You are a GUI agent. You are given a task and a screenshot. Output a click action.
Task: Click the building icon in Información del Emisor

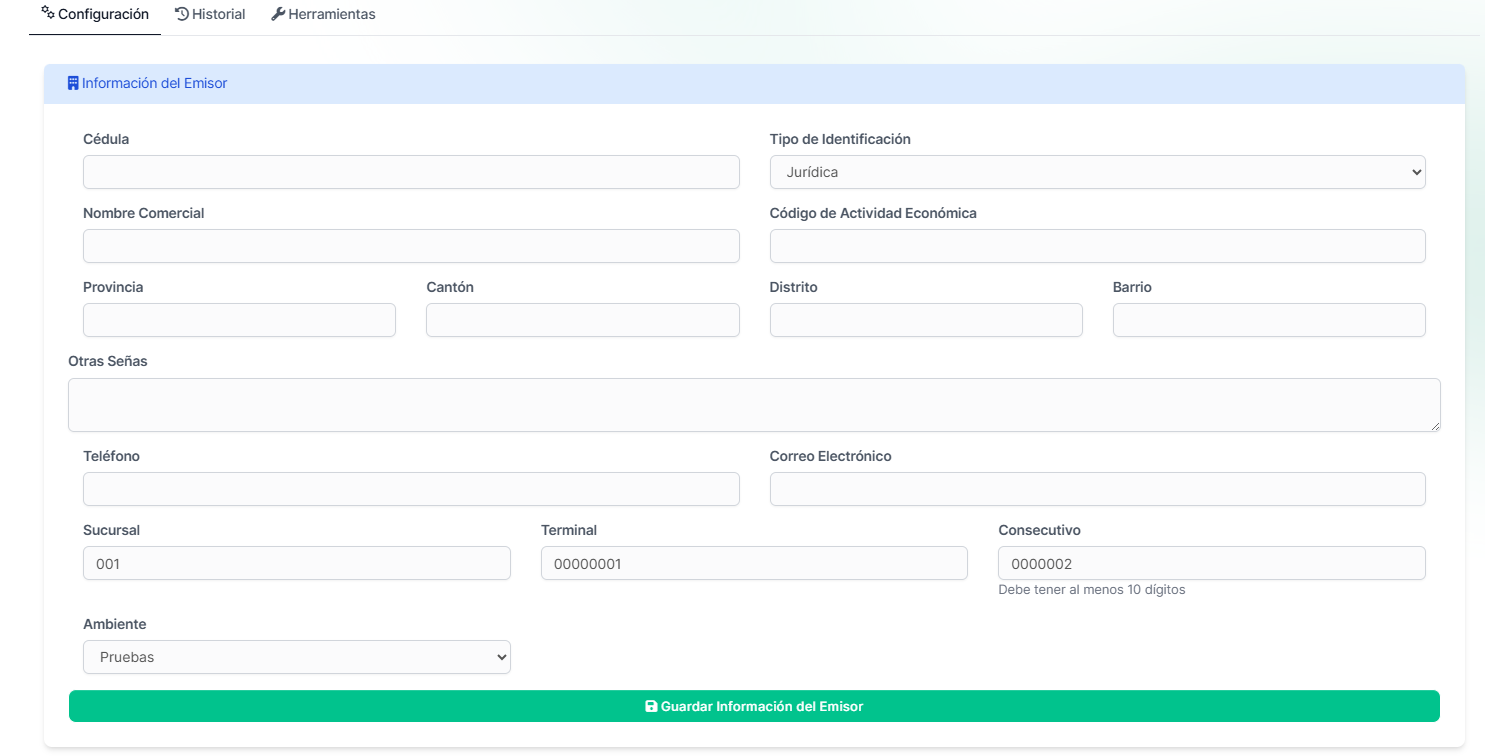point(73,84)
